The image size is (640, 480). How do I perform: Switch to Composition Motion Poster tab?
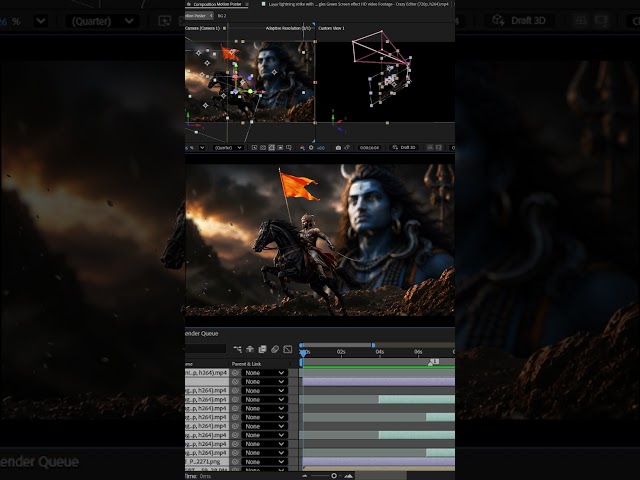tap(217, 4)
